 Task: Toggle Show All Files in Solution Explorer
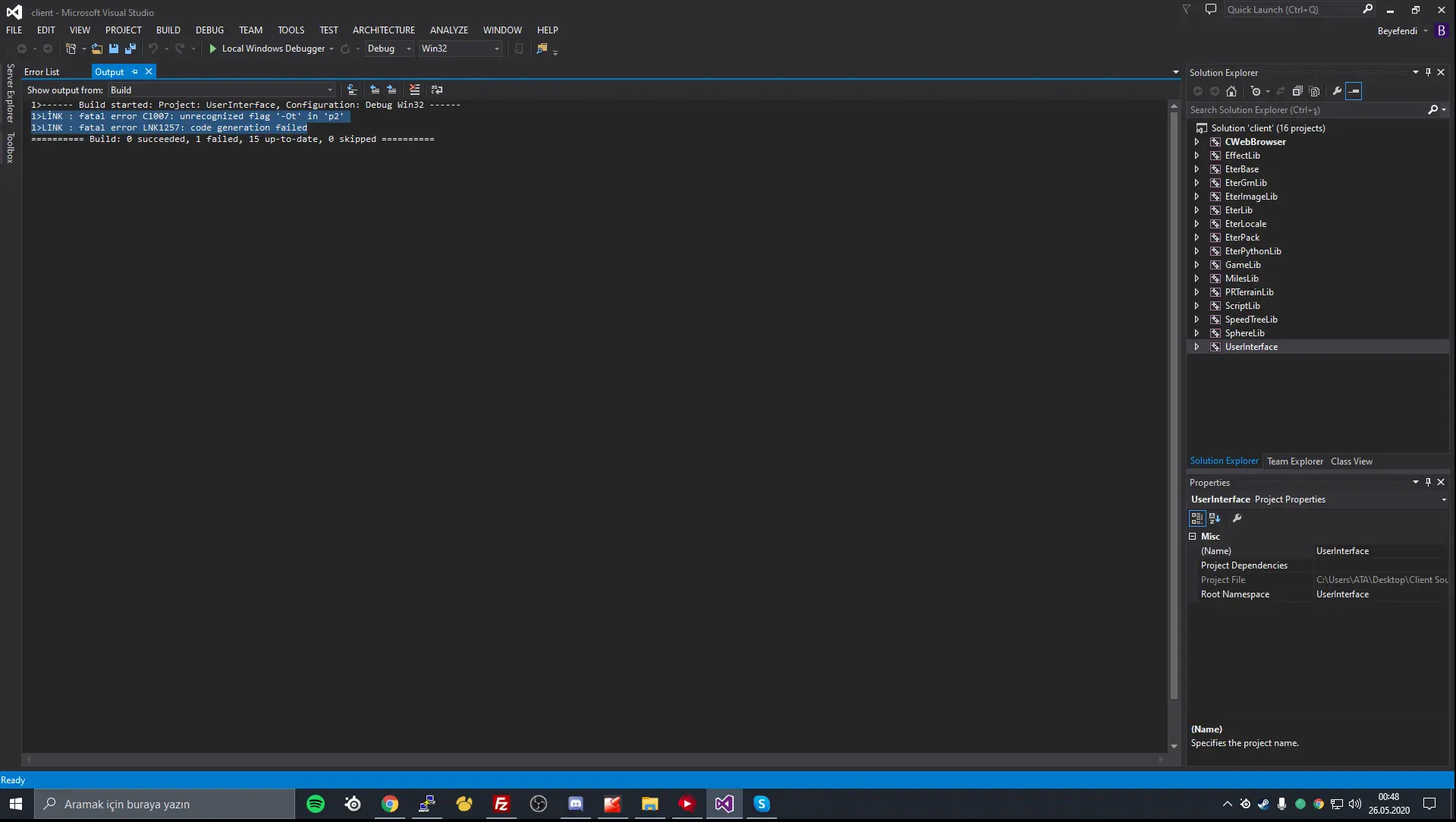pyautogui.click(x=1315, y=91)
